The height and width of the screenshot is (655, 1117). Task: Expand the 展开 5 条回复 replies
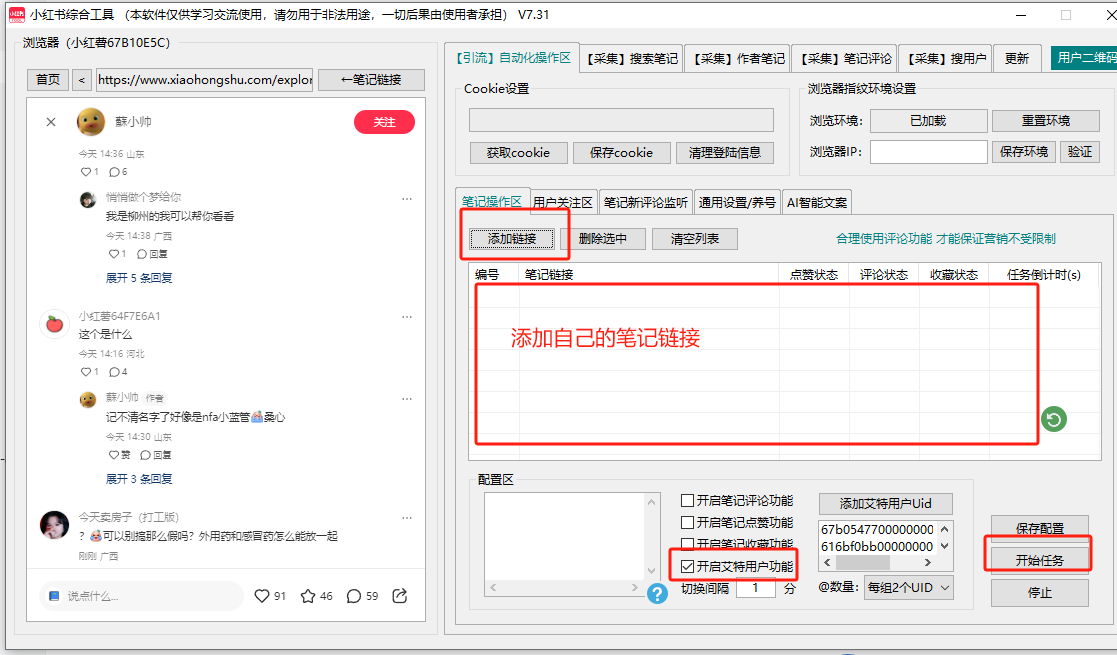(139, 278)
